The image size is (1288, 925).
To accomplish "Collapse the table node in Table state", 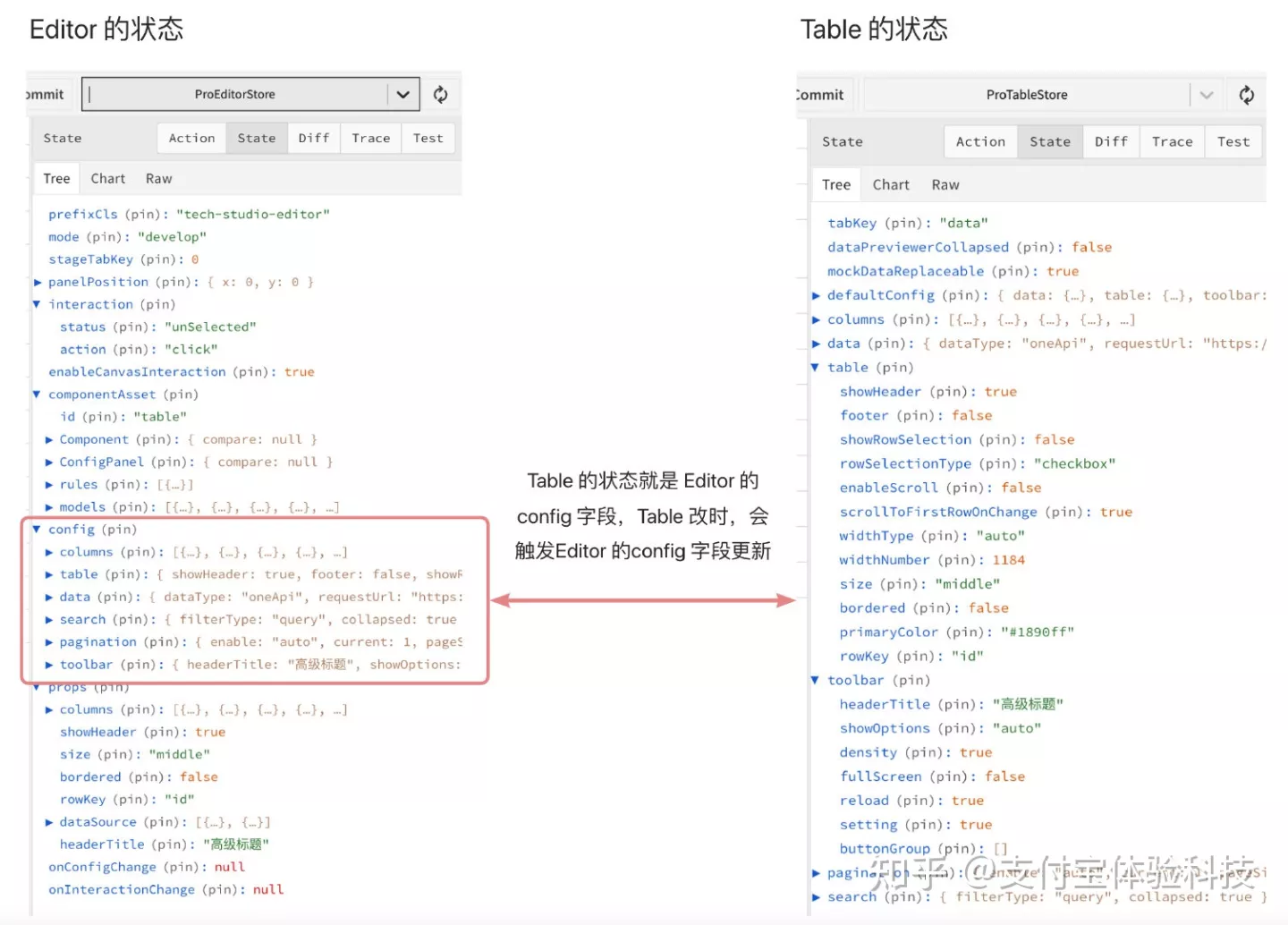I will 816,368.
